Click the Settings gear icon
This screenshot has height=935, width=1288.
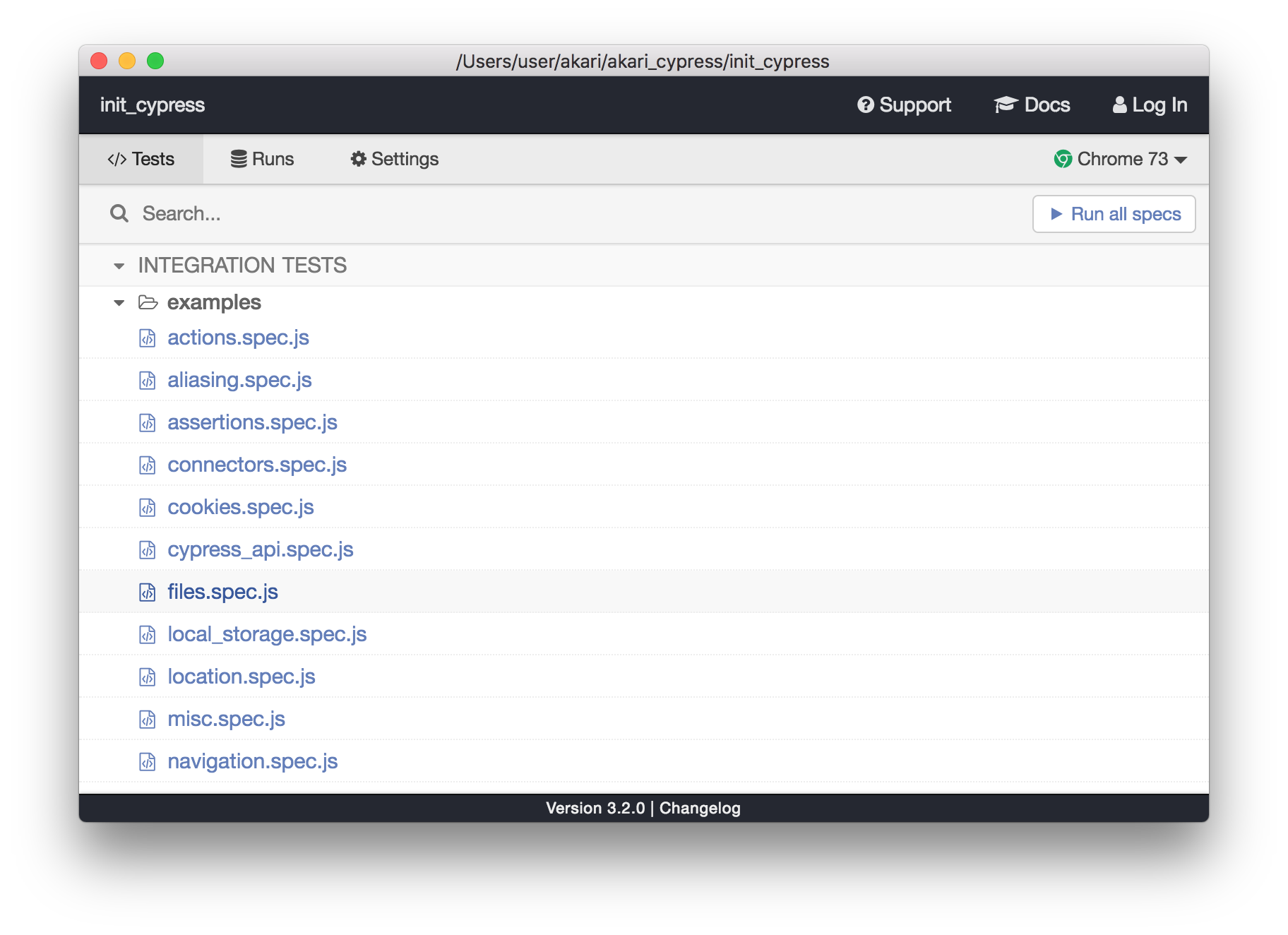pyautogui.click(x=359, y=159)
